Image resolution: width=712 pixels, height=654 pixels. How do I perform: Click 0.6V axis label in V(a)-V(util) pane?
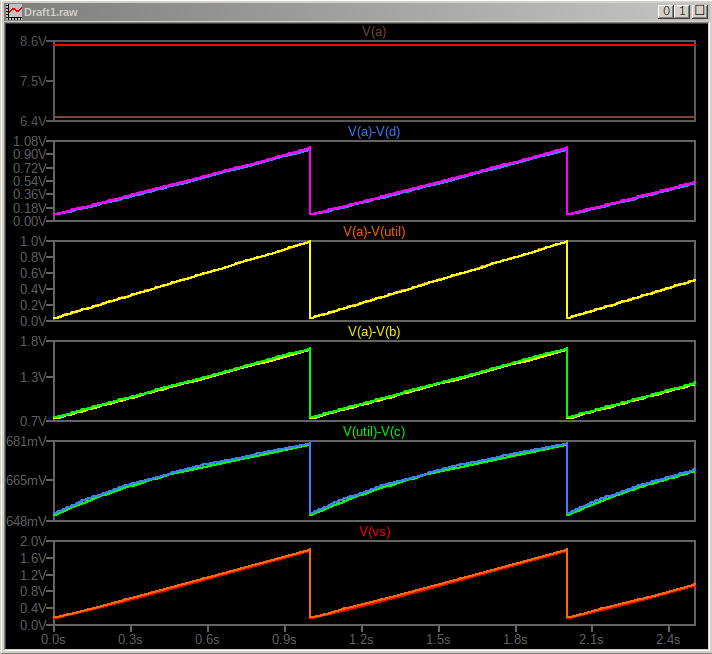click(33, 273)
